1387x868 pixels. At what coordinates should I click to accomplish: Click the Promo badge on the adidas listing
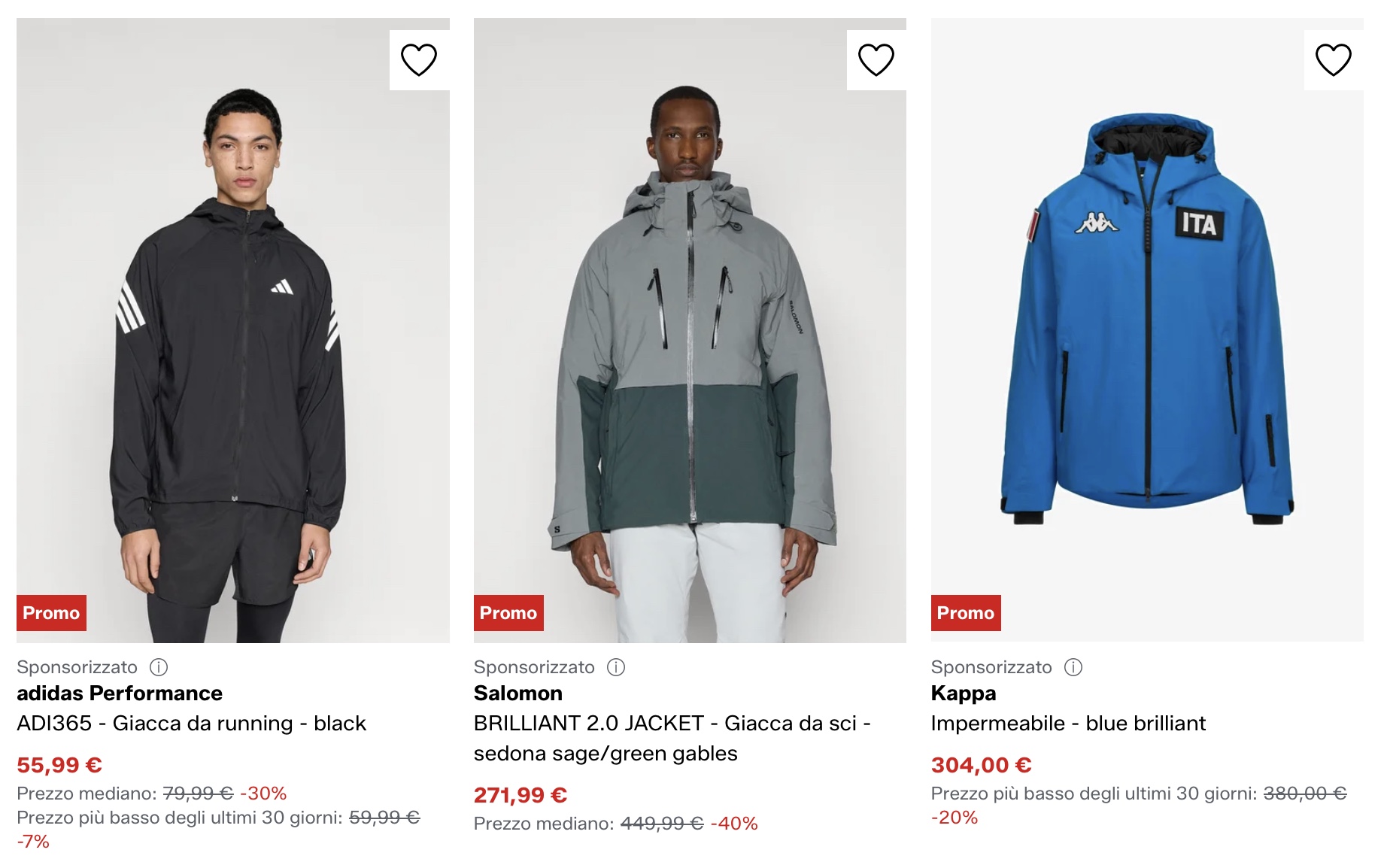pyautogui.click(x=51, y=612)
